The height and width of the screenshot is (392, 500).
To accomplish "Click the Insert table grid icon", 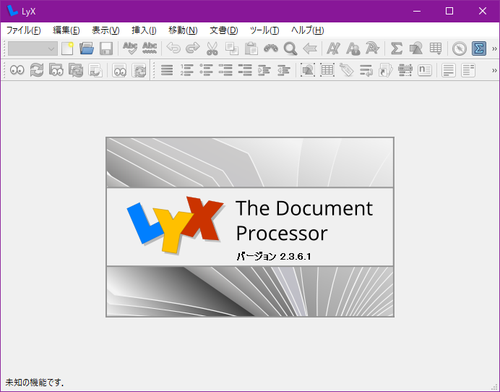I will click(435, 49).
